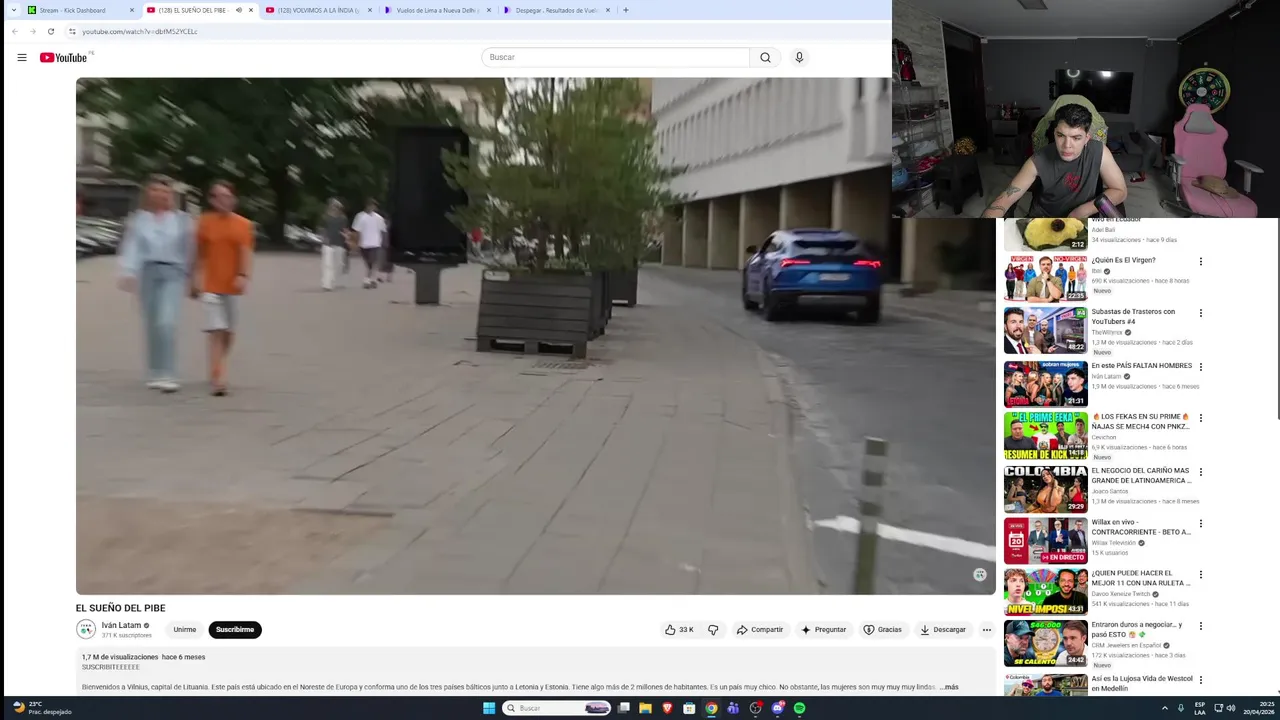Switch to "Despegar . Resultados de Vuelos" tab
1280x720 pixels.
pyautogui.click(x=558, y=10)
